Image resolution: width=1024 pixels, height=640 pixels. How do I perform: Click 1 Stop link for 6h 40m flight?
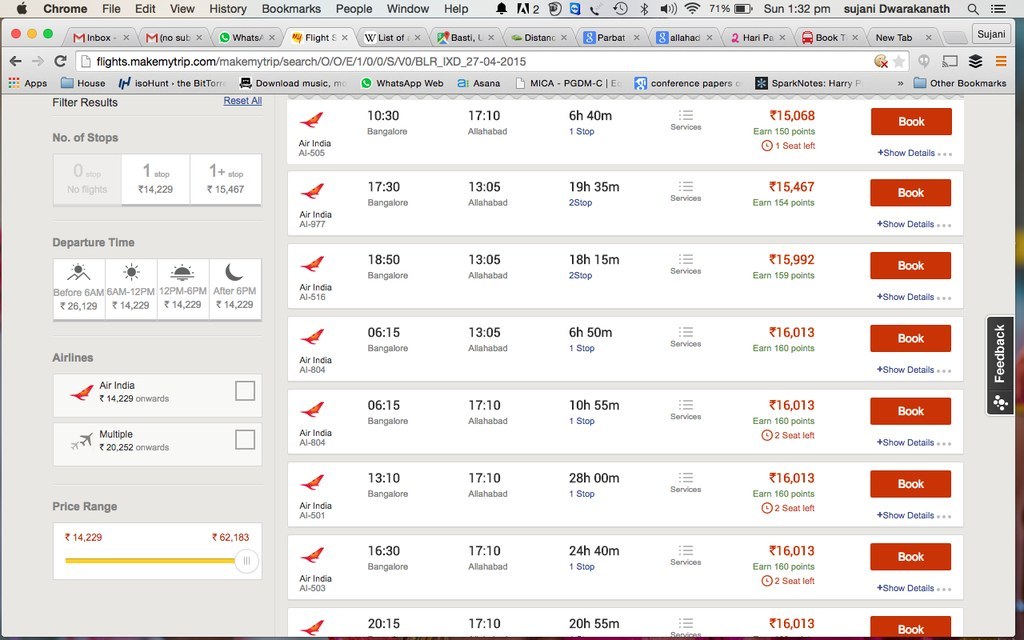tap(581, 131)
